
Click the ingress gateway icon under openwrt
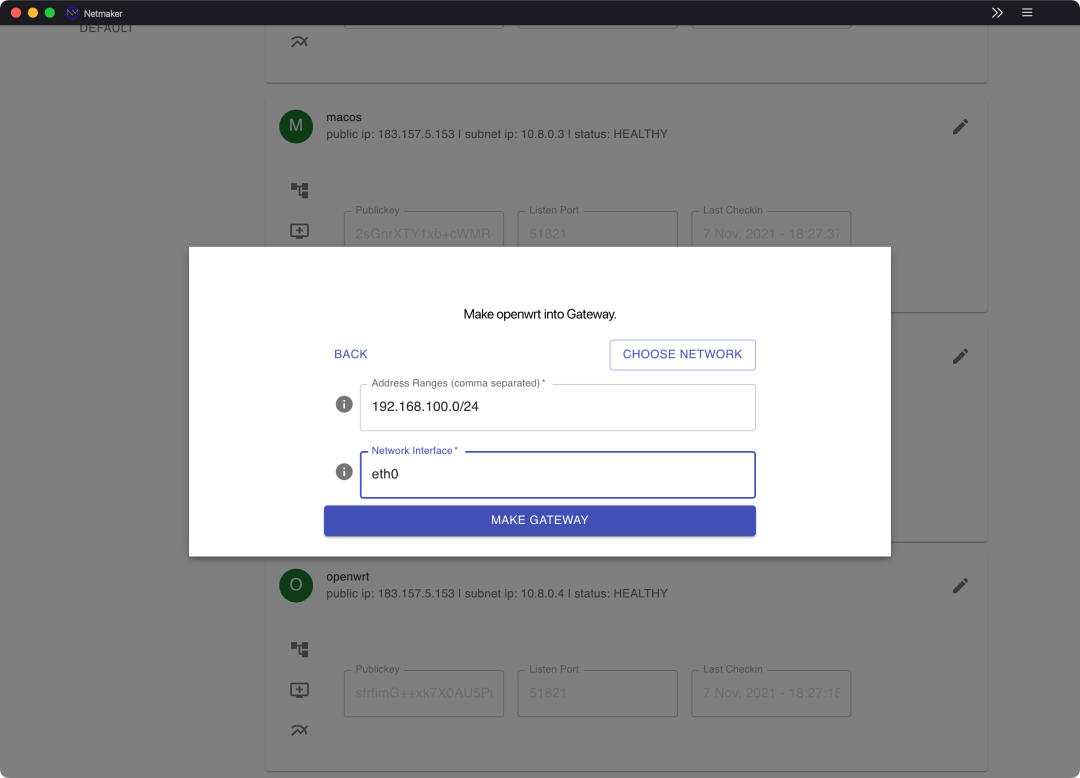point(299,690)
